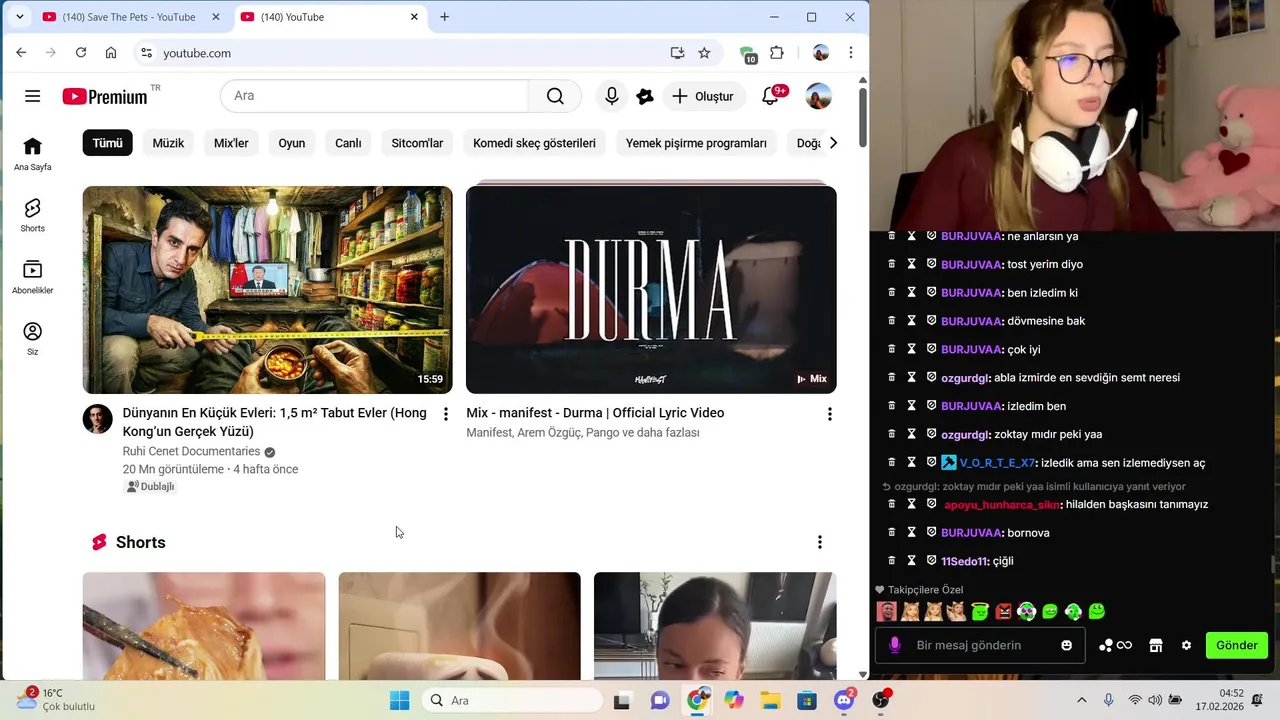The width and height of the screenshot is (1280, 720).
Task: Open the tab search dropdown arrow
Action: [19, 17]
